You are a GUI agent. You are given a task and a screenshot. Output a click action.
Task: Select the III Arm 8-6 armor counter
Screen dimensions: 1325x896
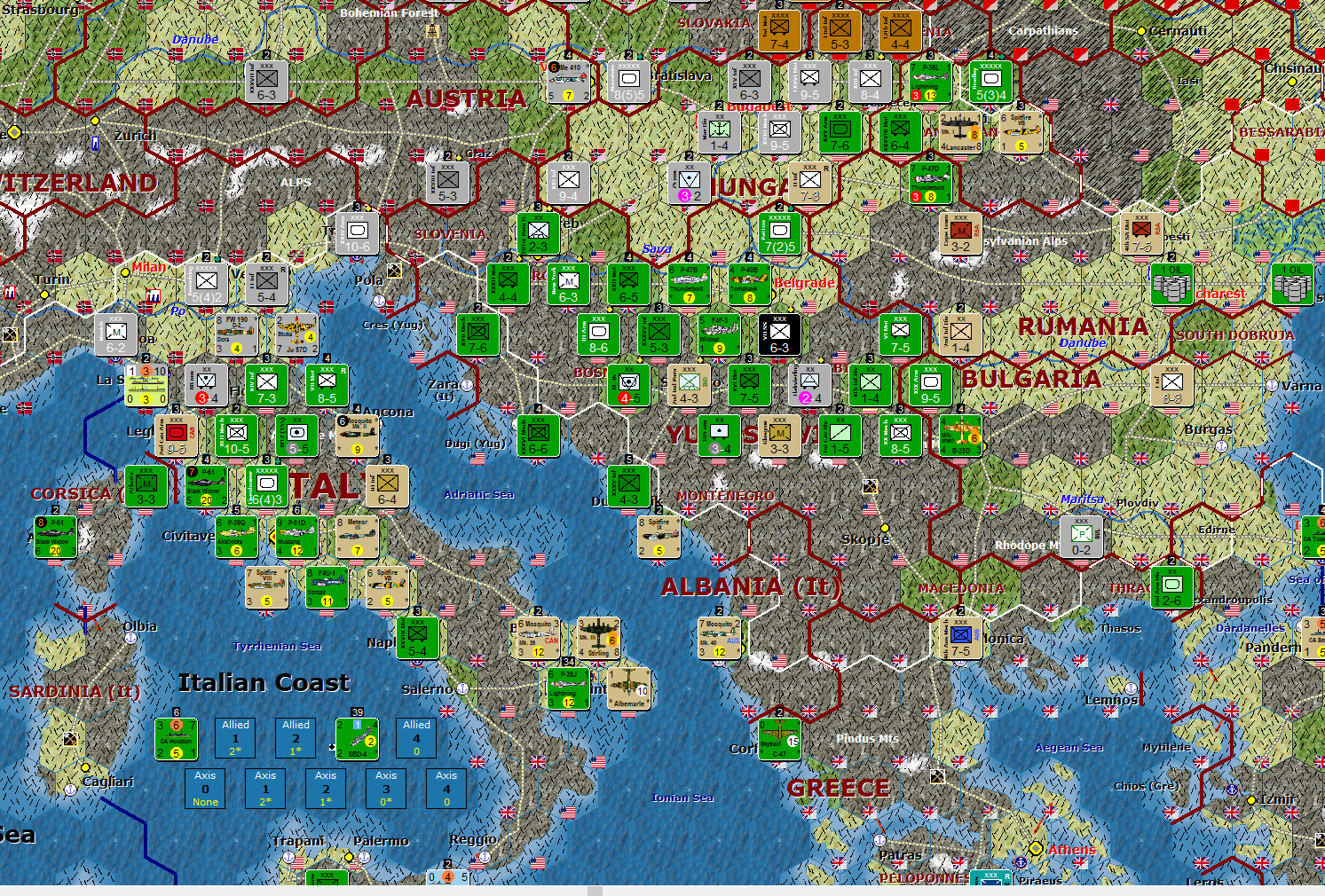[x=598, y=334]
